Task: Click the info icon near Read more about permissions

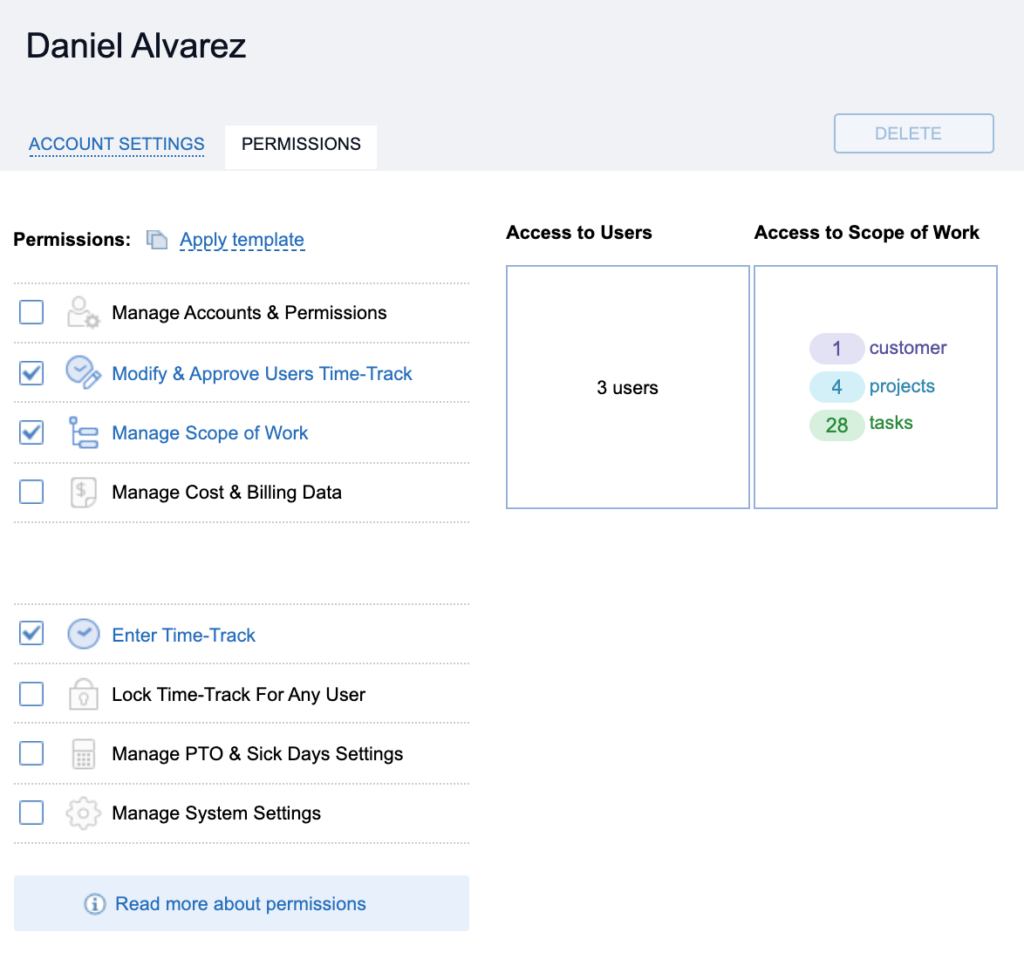Action: [95, 903]
